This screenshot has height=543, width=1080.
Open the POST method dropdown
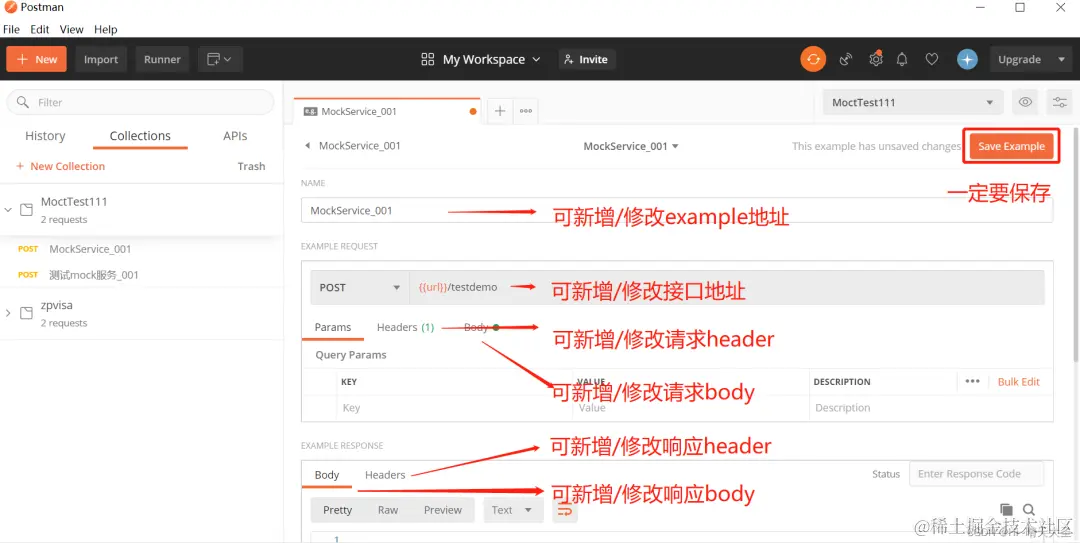click(360, 287)
